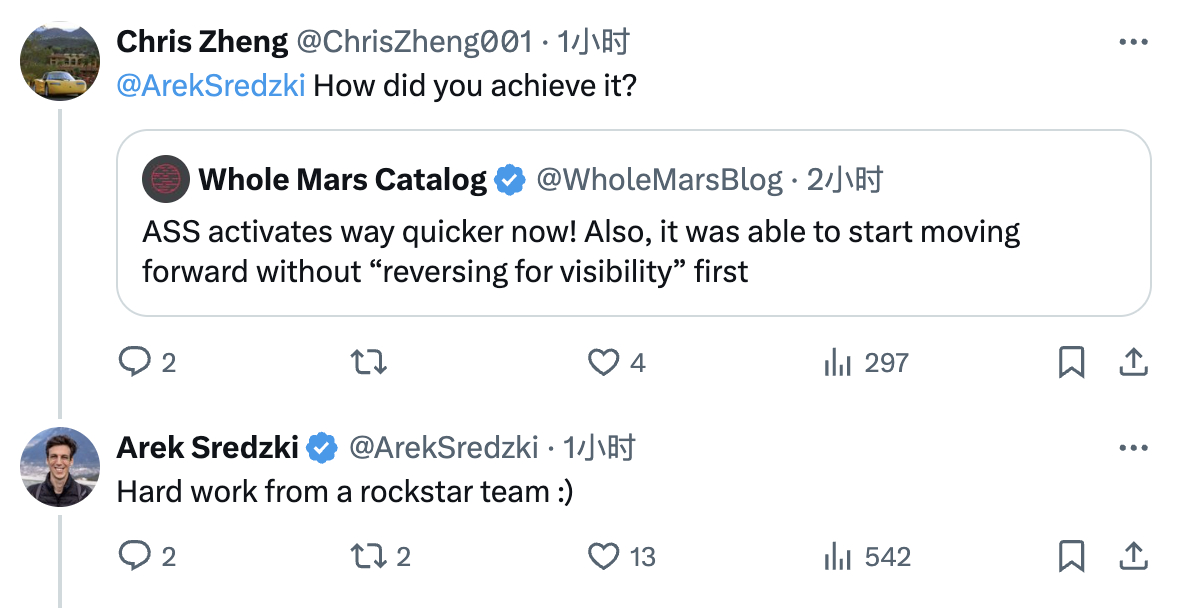Open Arek Sredzki's profile picture
Screen dimensions: 1182x608
click(60, 467)
